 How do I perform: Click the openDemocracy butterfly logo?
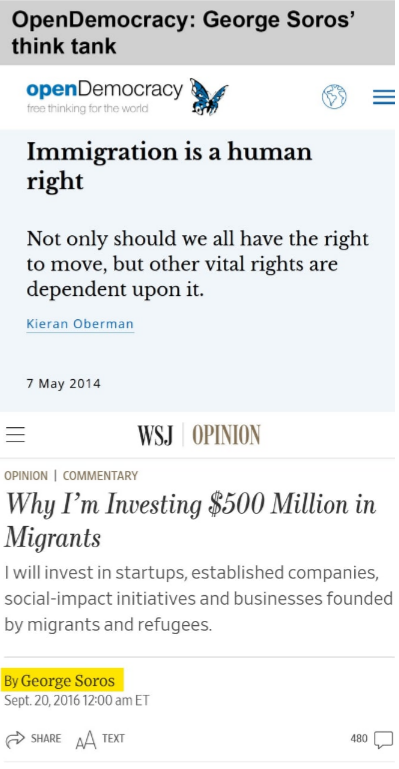pyautogui.click(x=208, y=97)
